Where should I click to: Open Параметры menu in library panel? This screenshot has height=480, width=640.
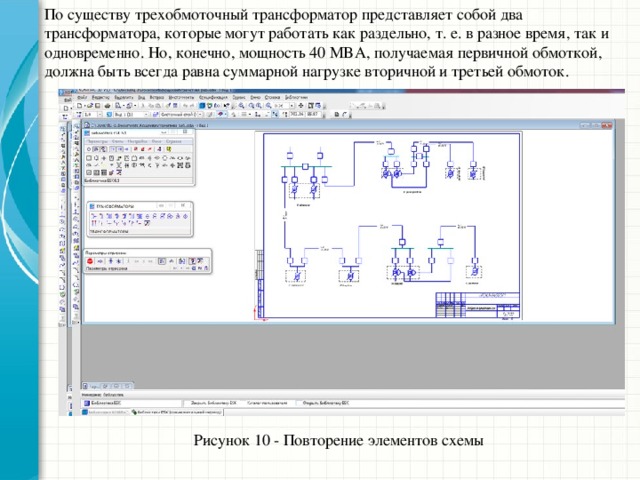(98, 142)
